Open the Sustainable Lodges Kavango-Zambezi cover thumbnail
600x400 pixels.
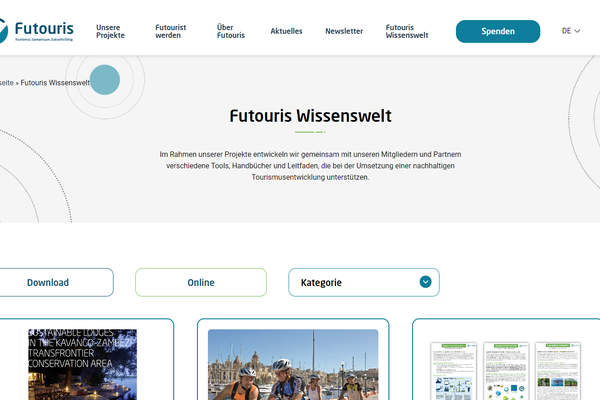pos(82,364)
